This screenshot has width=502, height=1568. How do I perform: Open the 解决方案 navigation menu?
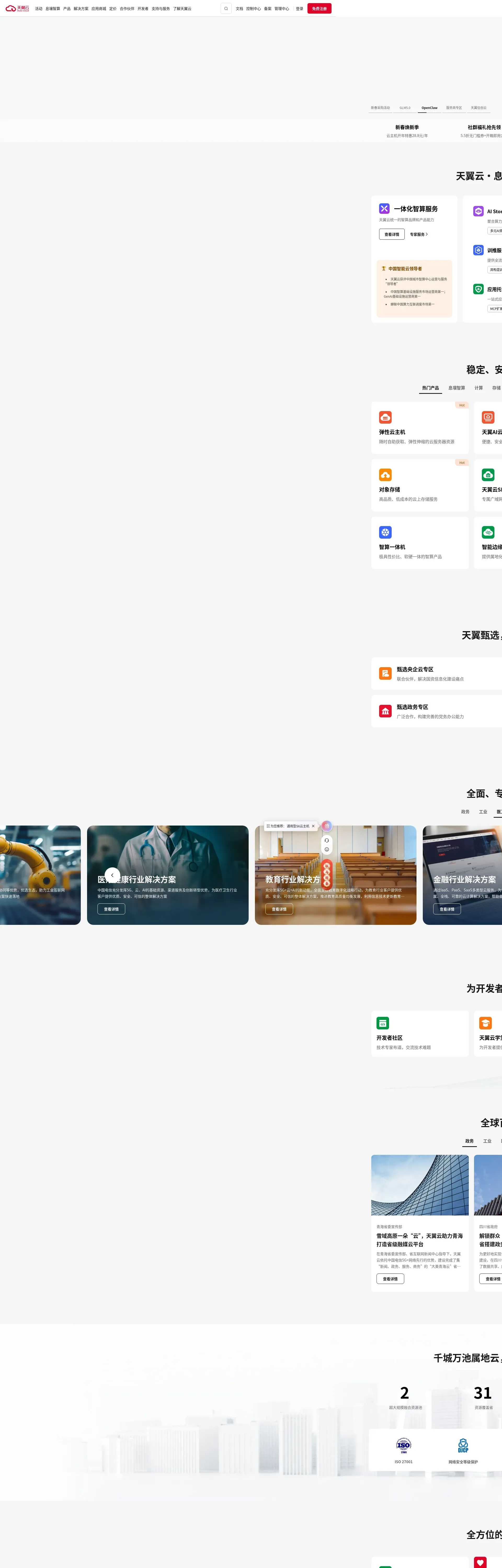(81, 9)
